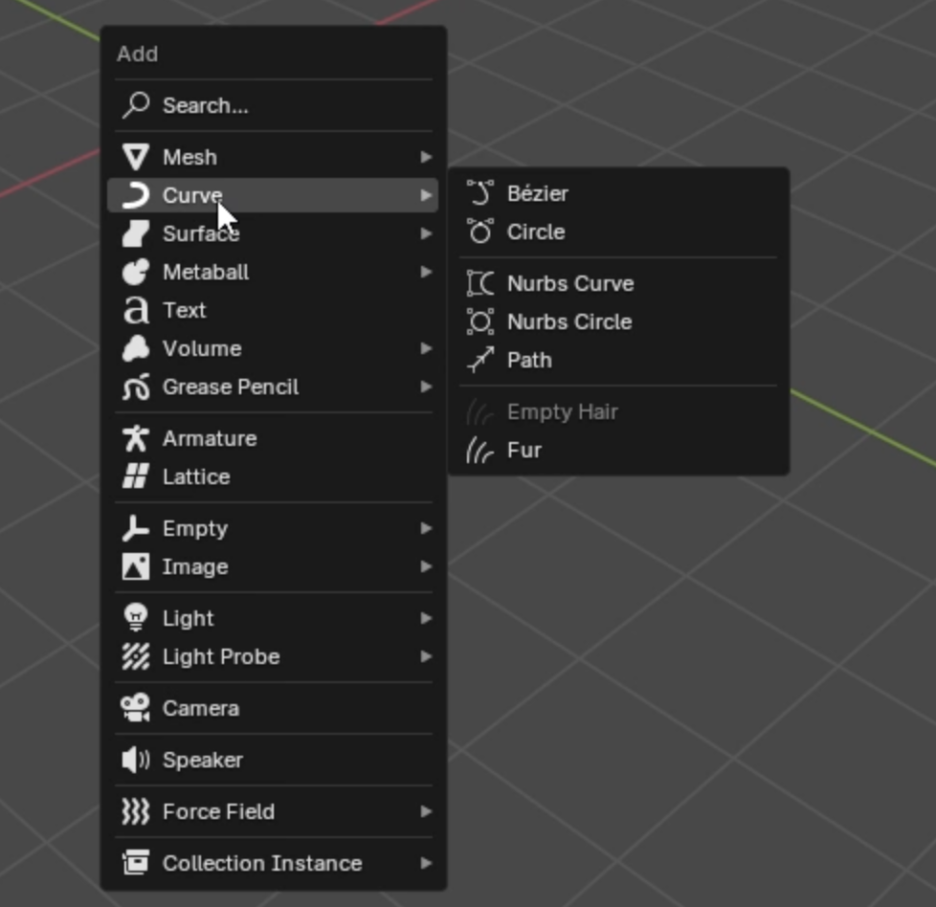Expand the Empty submenu arrow
This screenshot has width=936, height=907.
coord(426,528)
